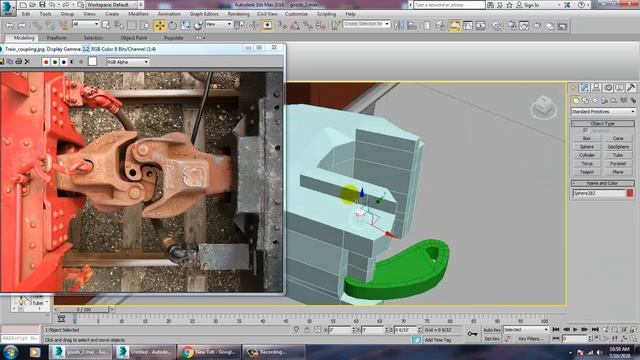Activate the Select and Move tool
Screen dimensions: 640x360
160,26
